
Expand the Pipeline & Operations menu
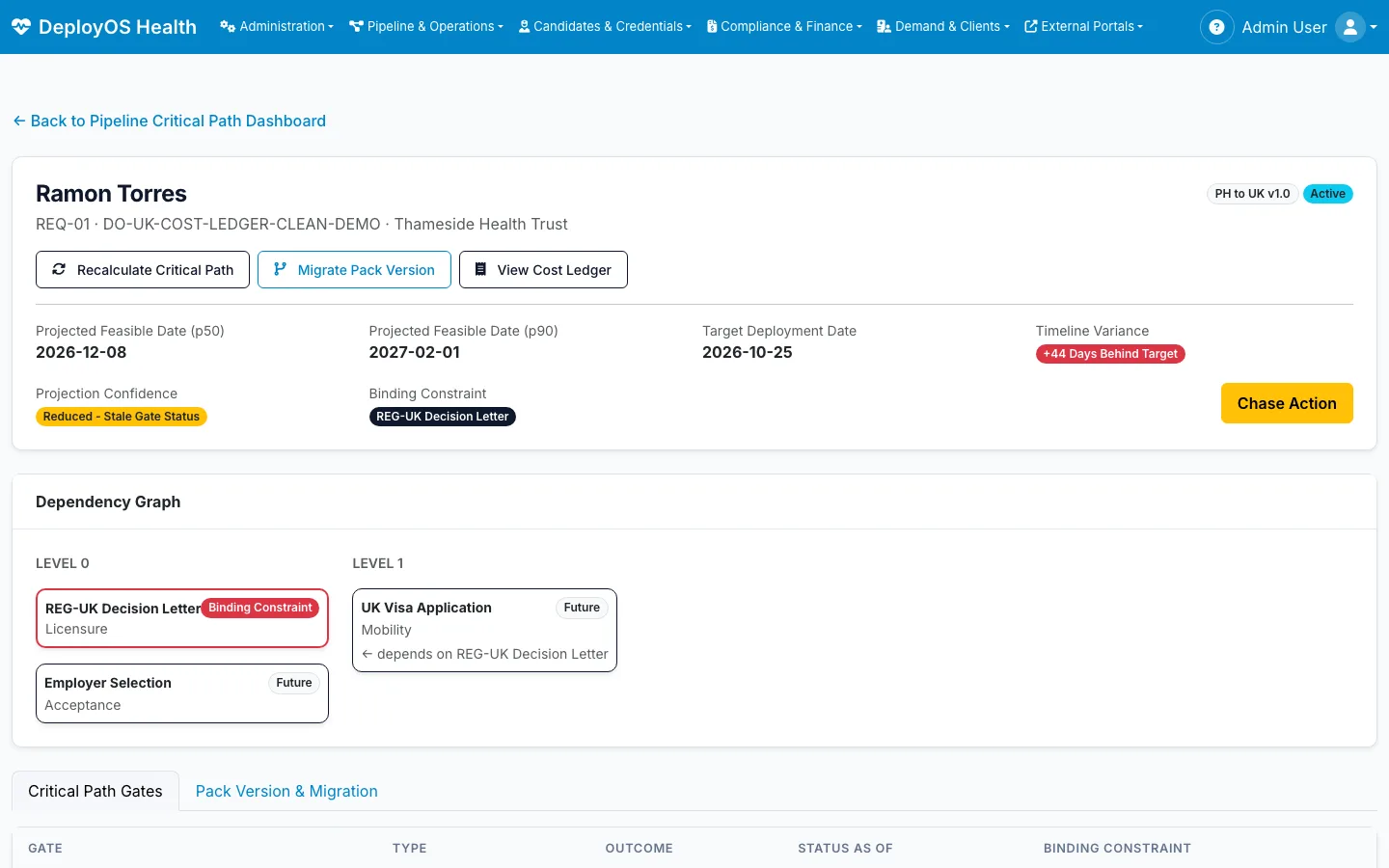(x=426, y=26)
